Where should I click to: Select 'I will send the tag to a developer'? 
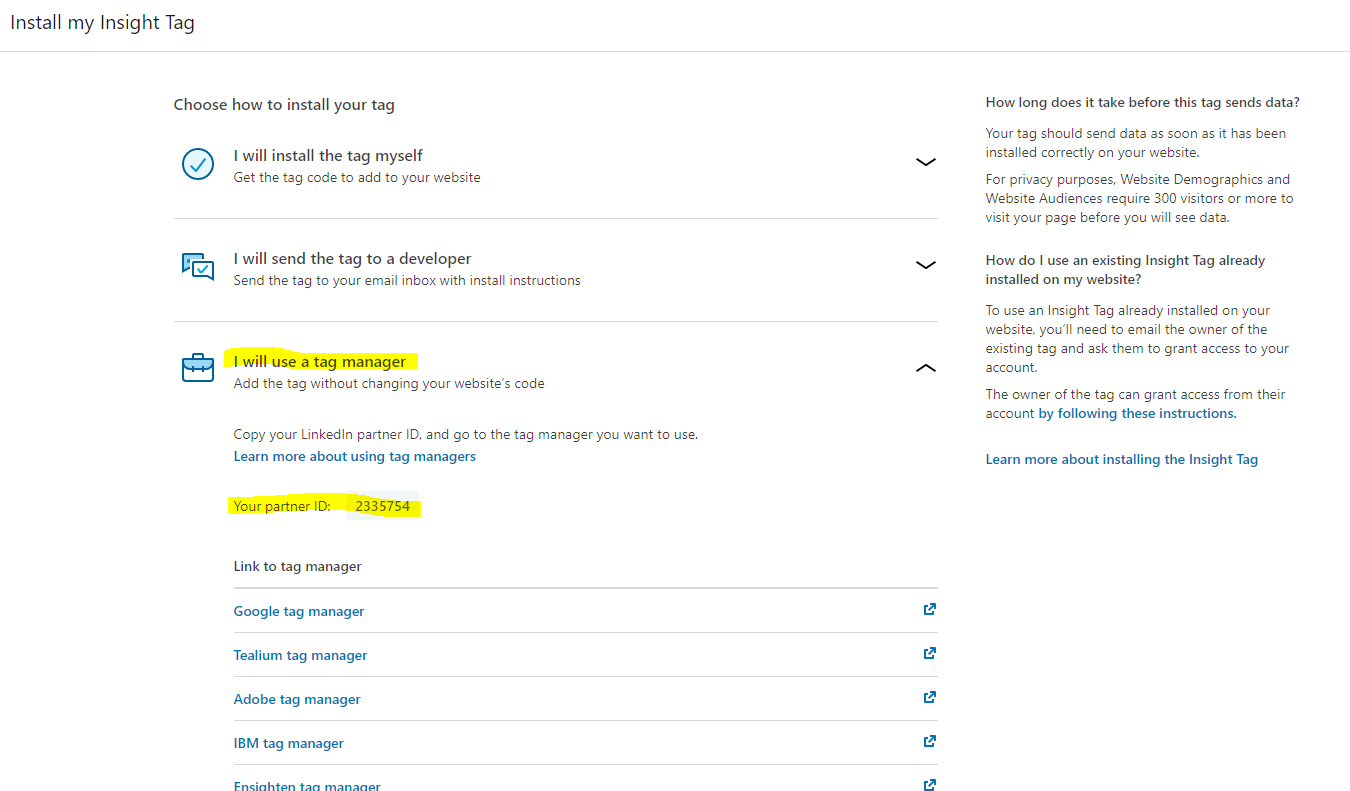[x=352, y=259]
